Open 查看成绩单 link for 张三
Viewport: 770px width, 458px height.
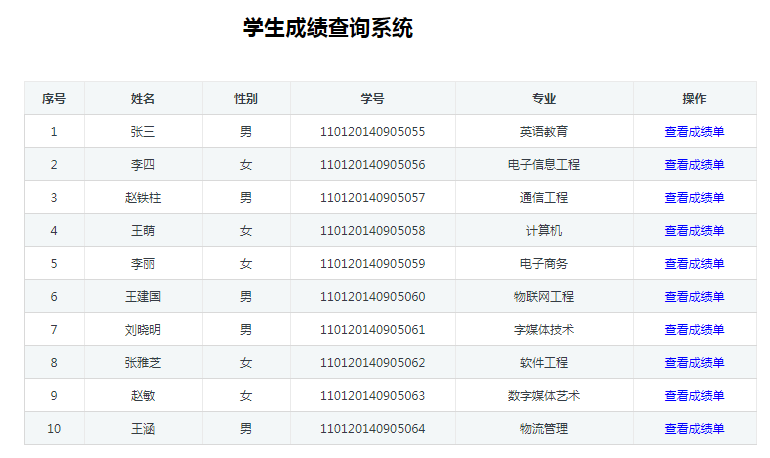[694, 132]
